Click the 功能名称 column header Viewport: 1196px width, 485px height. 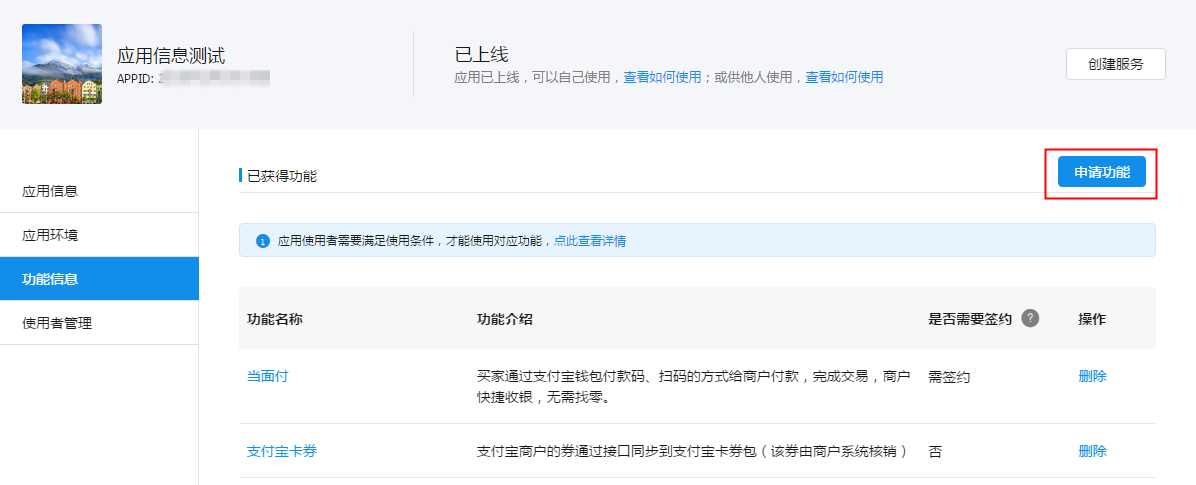[x=275, y=320]
